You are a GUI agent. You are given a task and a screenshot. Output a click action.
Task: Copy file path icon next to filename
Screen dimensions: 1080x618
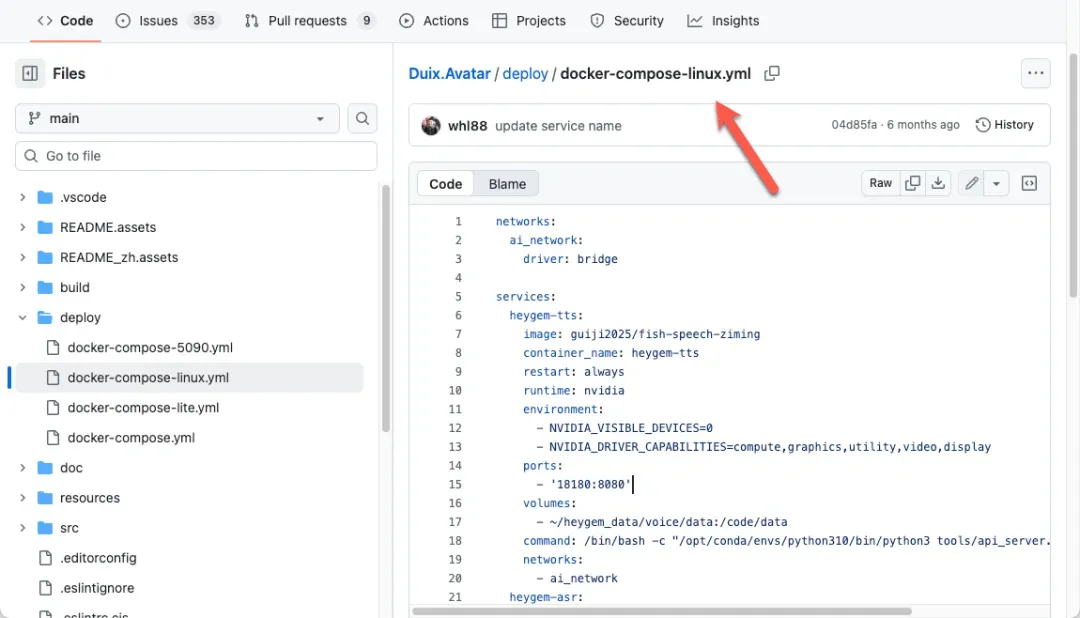pos(772,73)
